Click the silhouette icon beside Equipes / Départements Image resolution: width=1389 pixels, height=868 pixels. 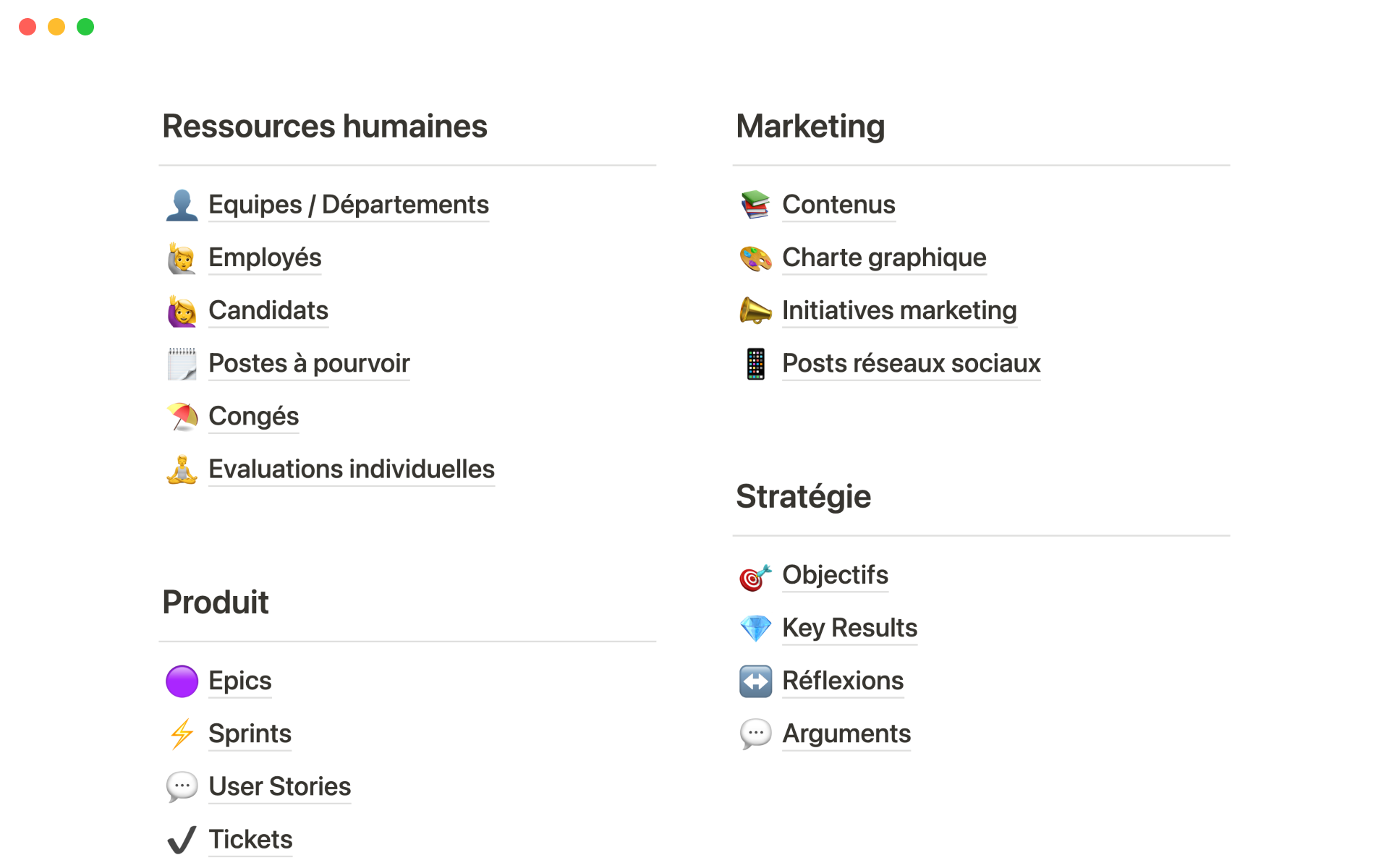click(x=182, y=205)
